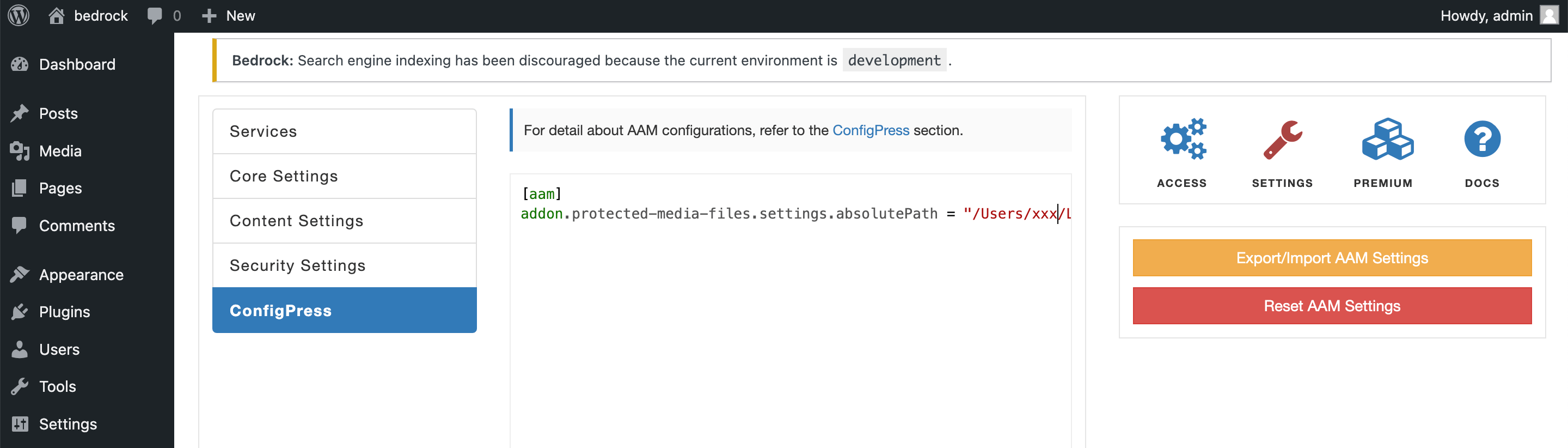Click the plus icon beside New
This screenshot has width=1568, height=448.
tap(209, 16)
